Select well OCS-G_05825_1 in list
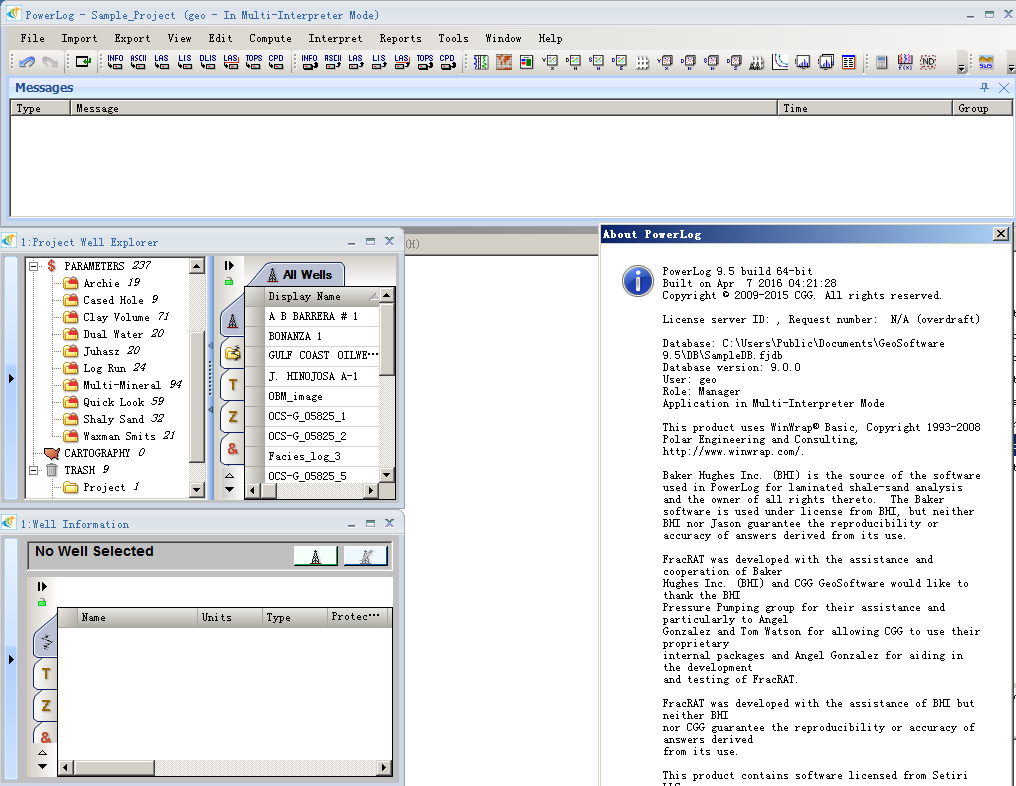1016x786 pixels. pos(321,416)
